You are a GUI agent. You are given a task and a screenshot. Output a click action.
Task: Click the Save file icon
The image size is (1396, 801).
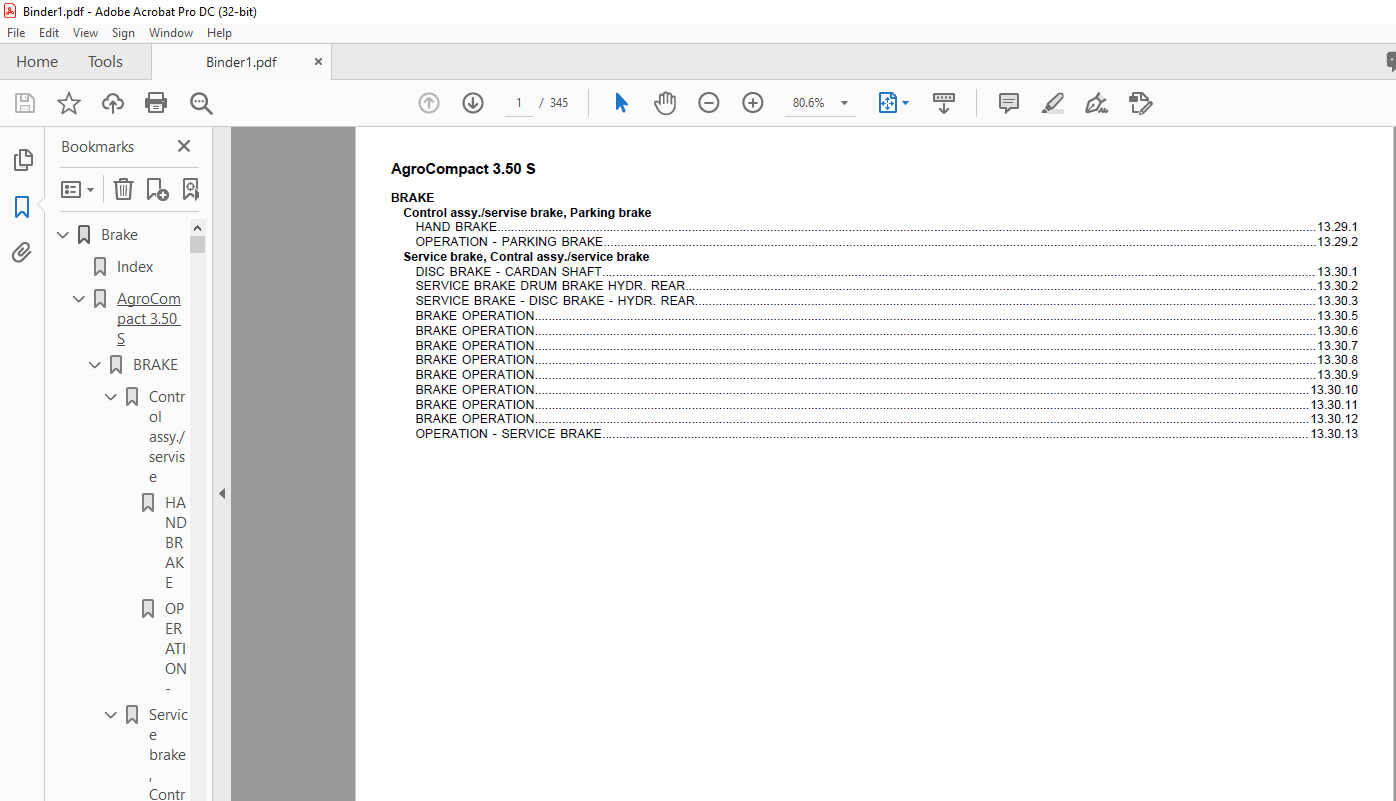tap(25, 103)
